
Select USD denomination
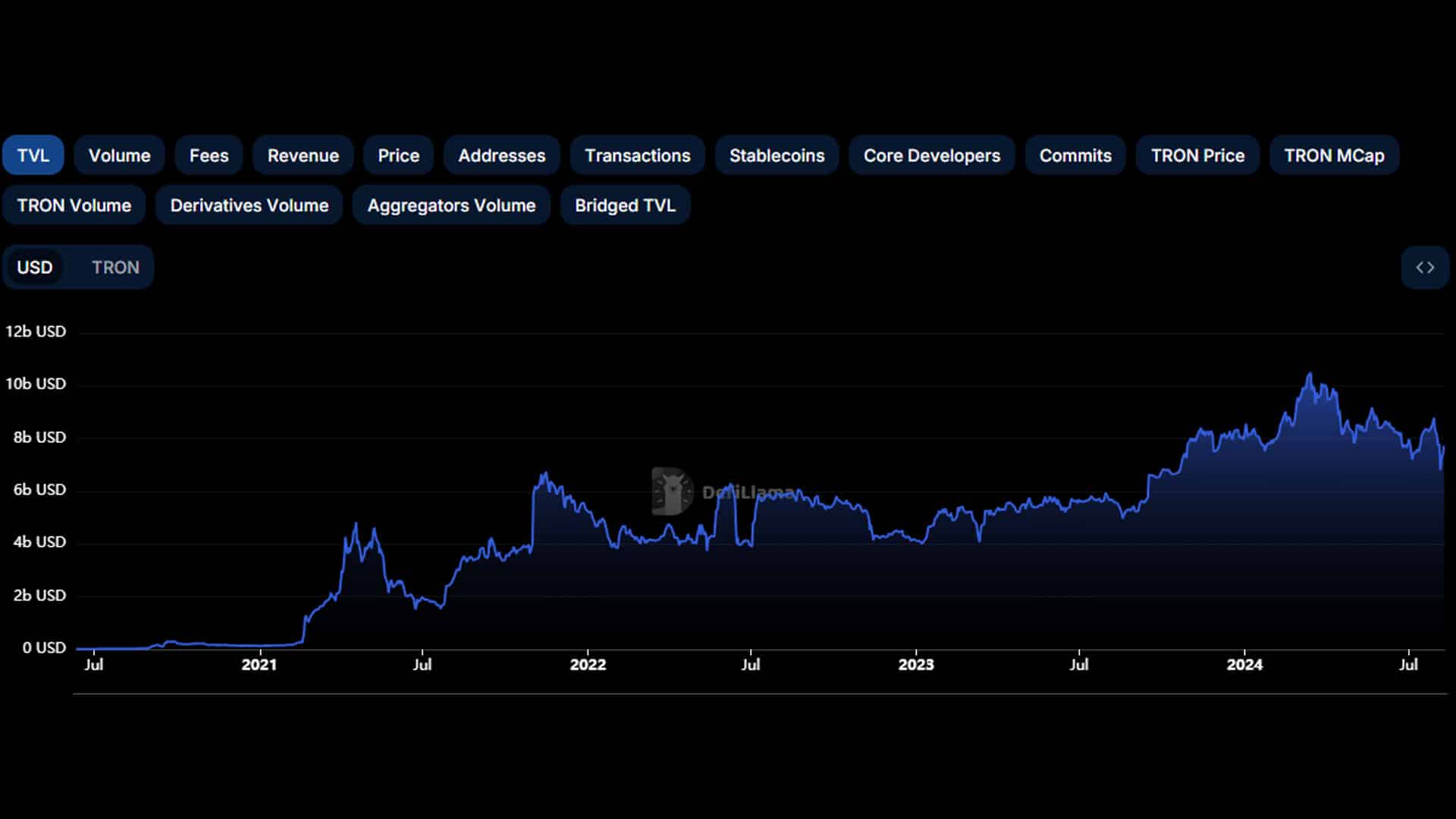click(35, 268)
